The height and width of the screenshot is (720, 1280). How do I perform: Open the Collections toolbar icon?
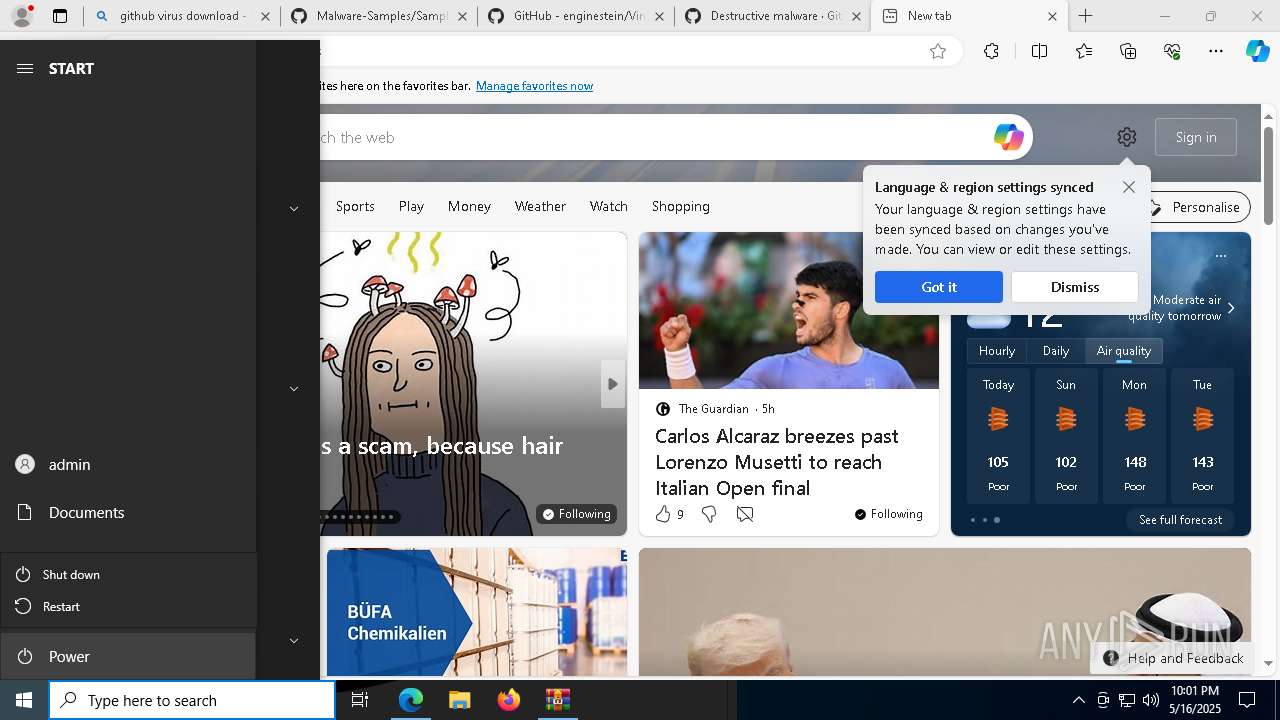pyautogui.click(x=1128, y=52)
